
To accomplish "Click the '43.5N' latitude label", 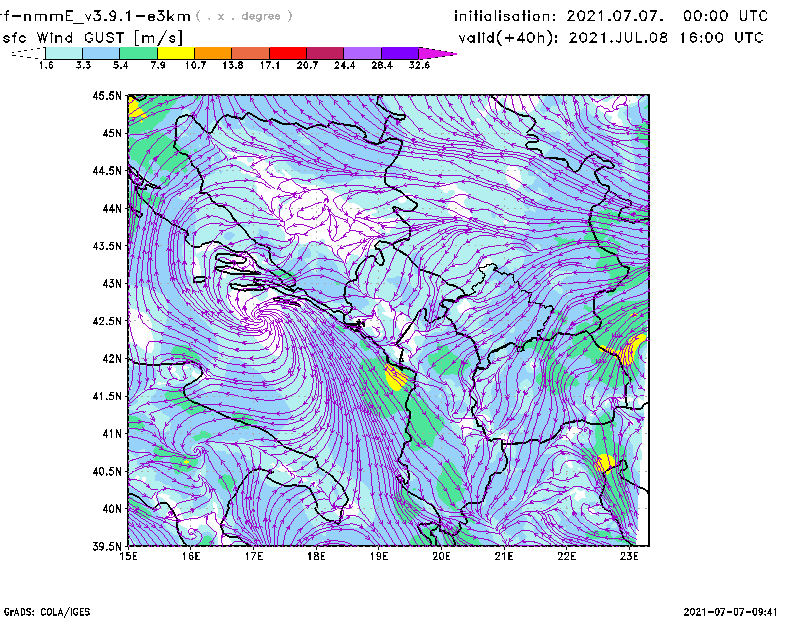I will (107, 246).
